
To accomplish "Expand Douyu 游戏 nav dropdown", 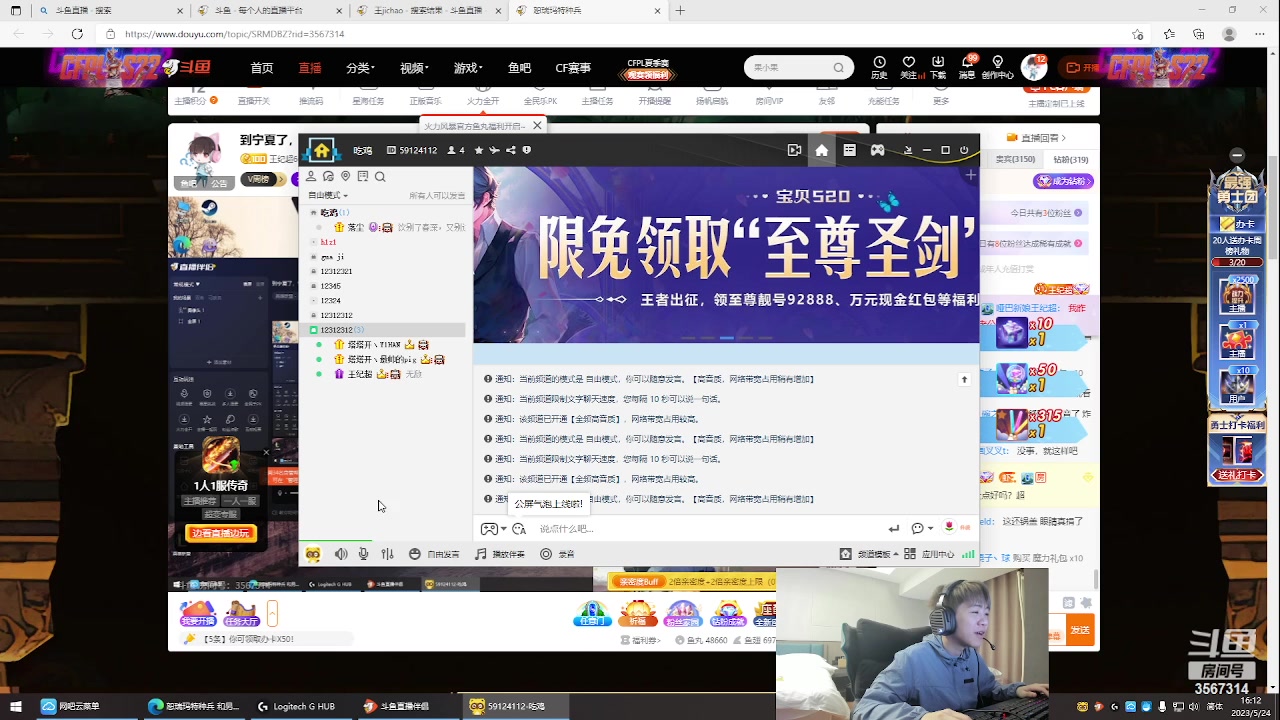I will tap(468, 68).
